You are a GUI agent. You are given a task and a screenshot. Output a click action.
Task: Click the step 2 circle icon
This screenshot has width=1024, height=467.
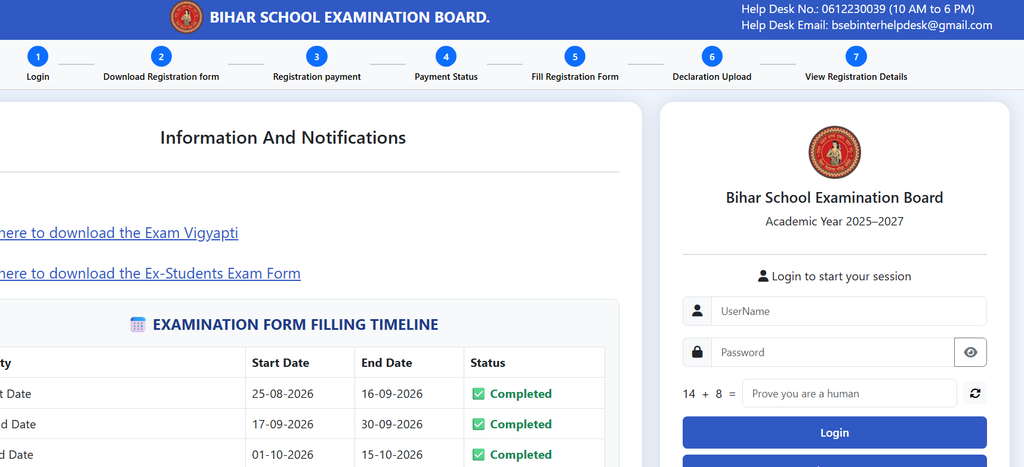pos(161,57)
